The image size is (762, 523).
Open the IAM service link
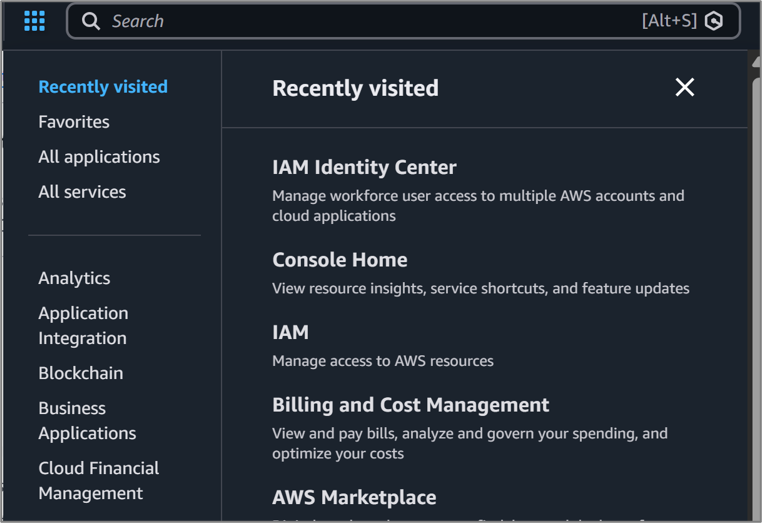(291, 332)
